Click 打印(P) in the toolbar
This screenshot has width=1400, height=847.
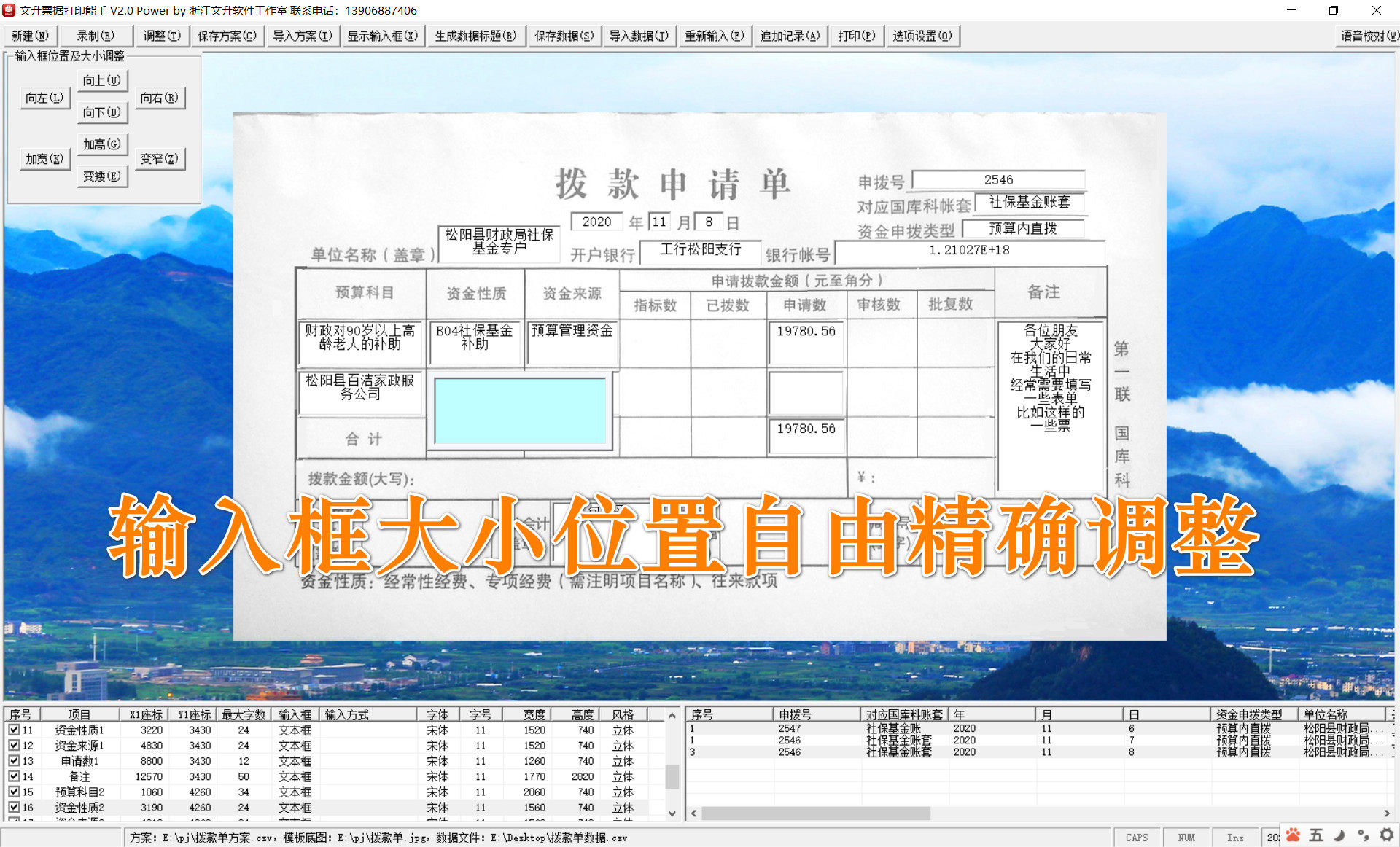[856, 36]
